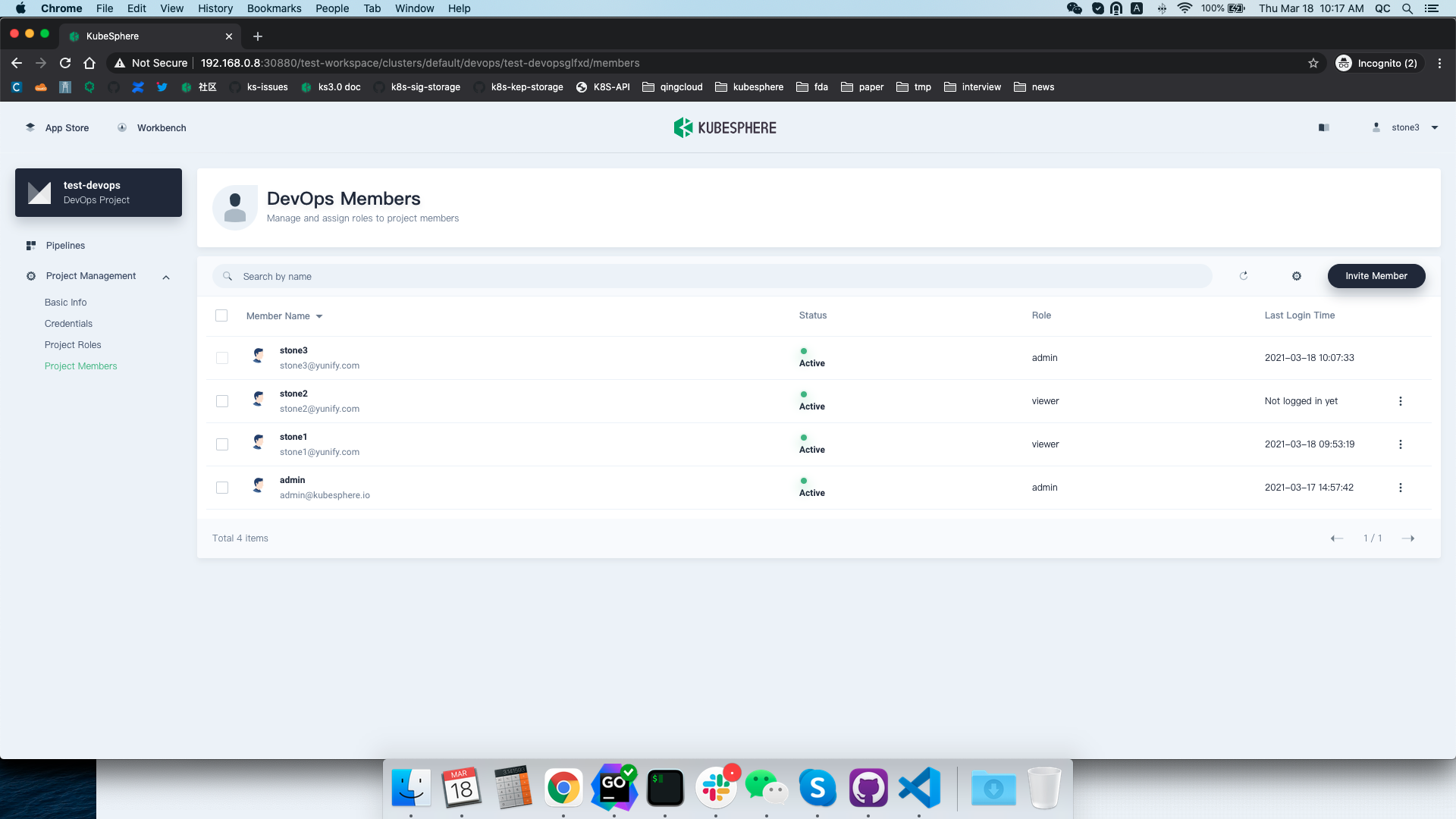The image size is (1456, 819).
Task: Open Pipelines in sidebar
Action: click(x=65, y=246)
